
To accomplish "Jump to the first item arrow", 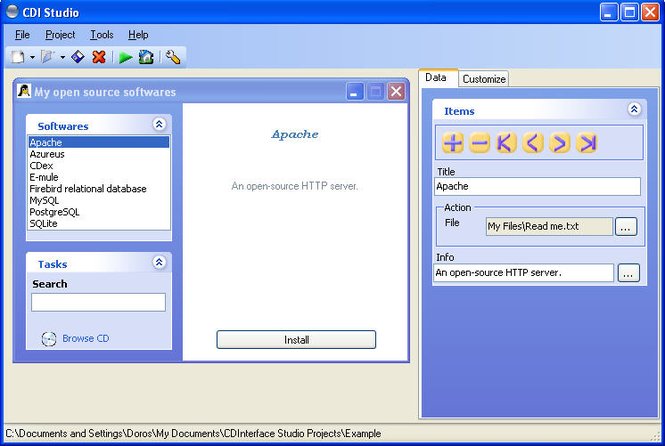I will [506, 143].
